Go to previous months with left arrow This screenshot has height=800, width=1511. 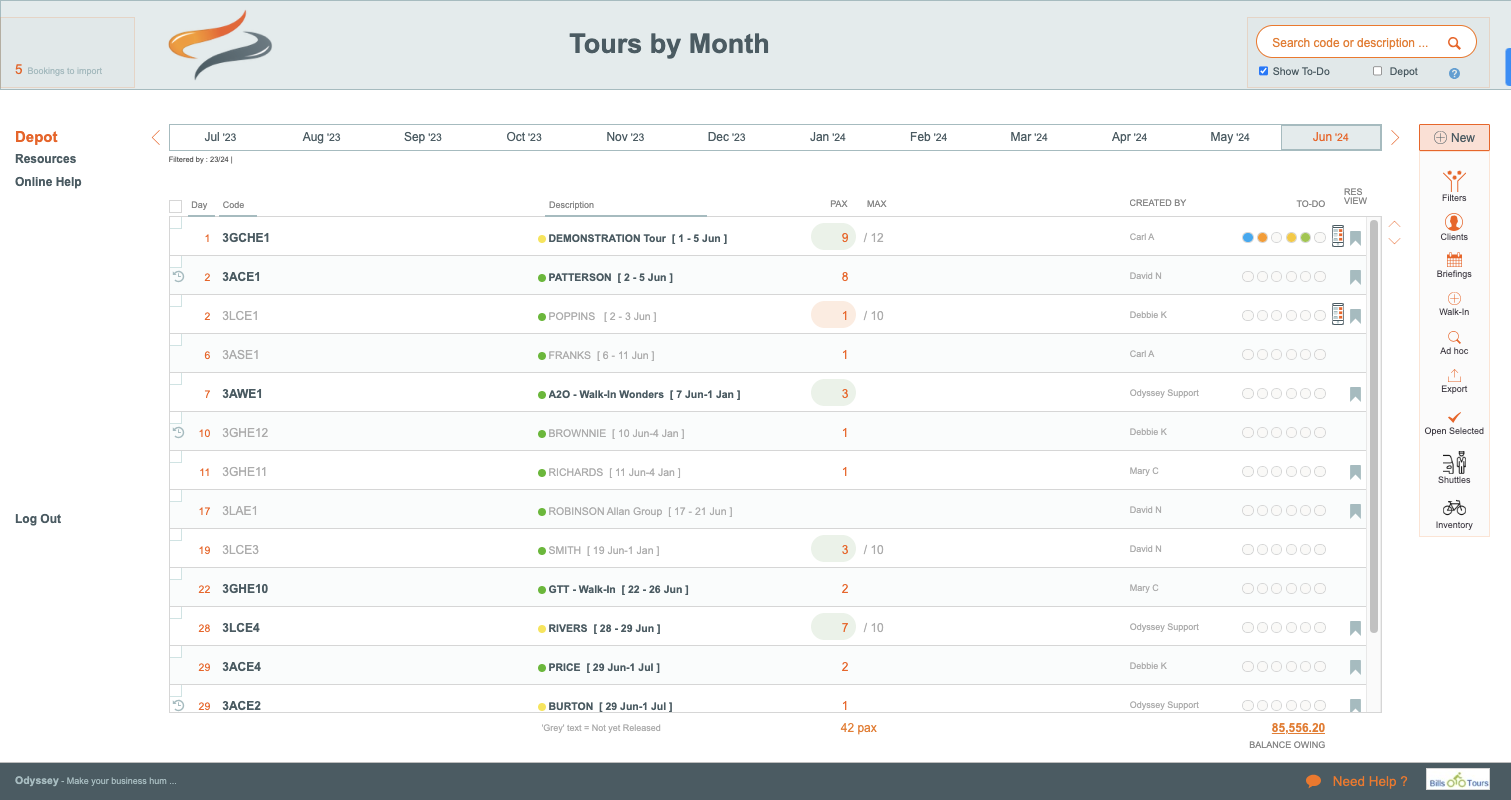(156, 138)
